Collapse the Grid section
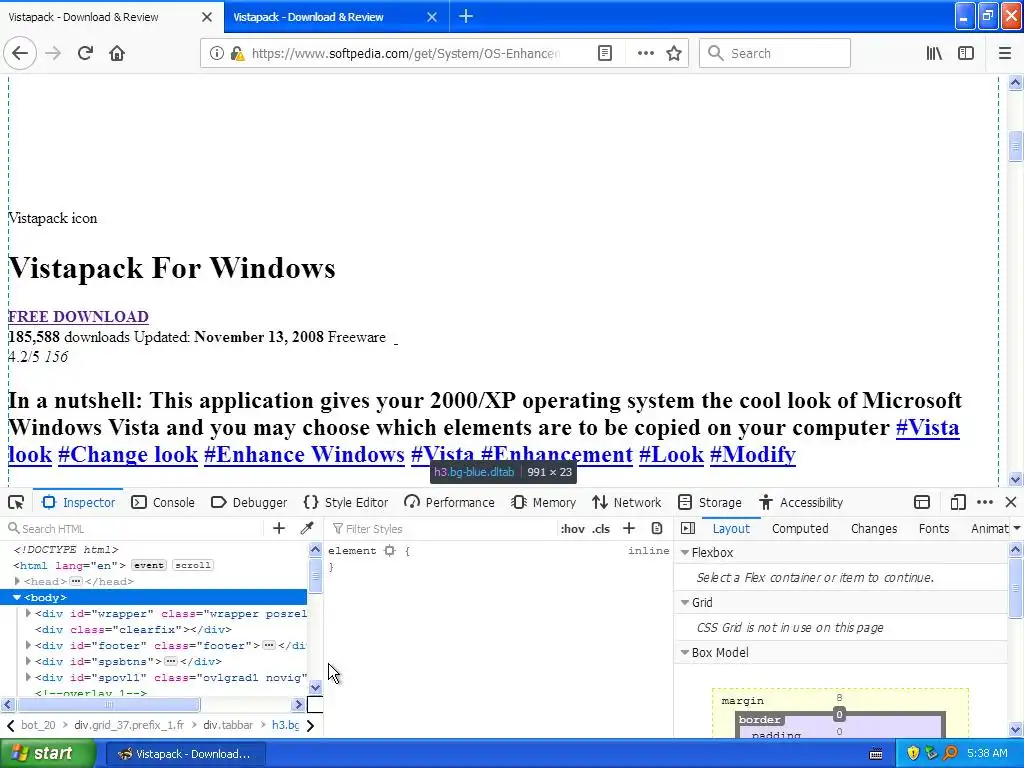This screenshot has width=1024, height=768. [685, 602]
